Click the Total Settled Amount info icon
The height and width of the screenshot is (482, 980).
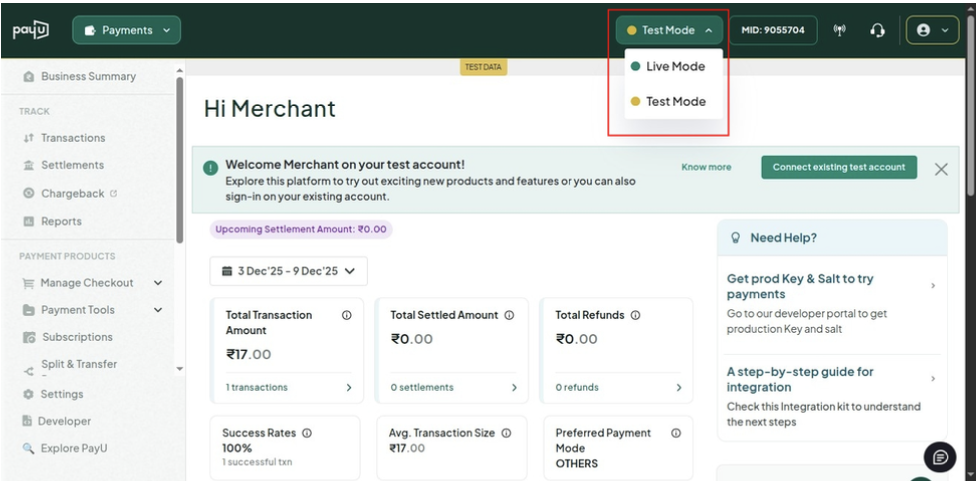(x=509, y=315)
